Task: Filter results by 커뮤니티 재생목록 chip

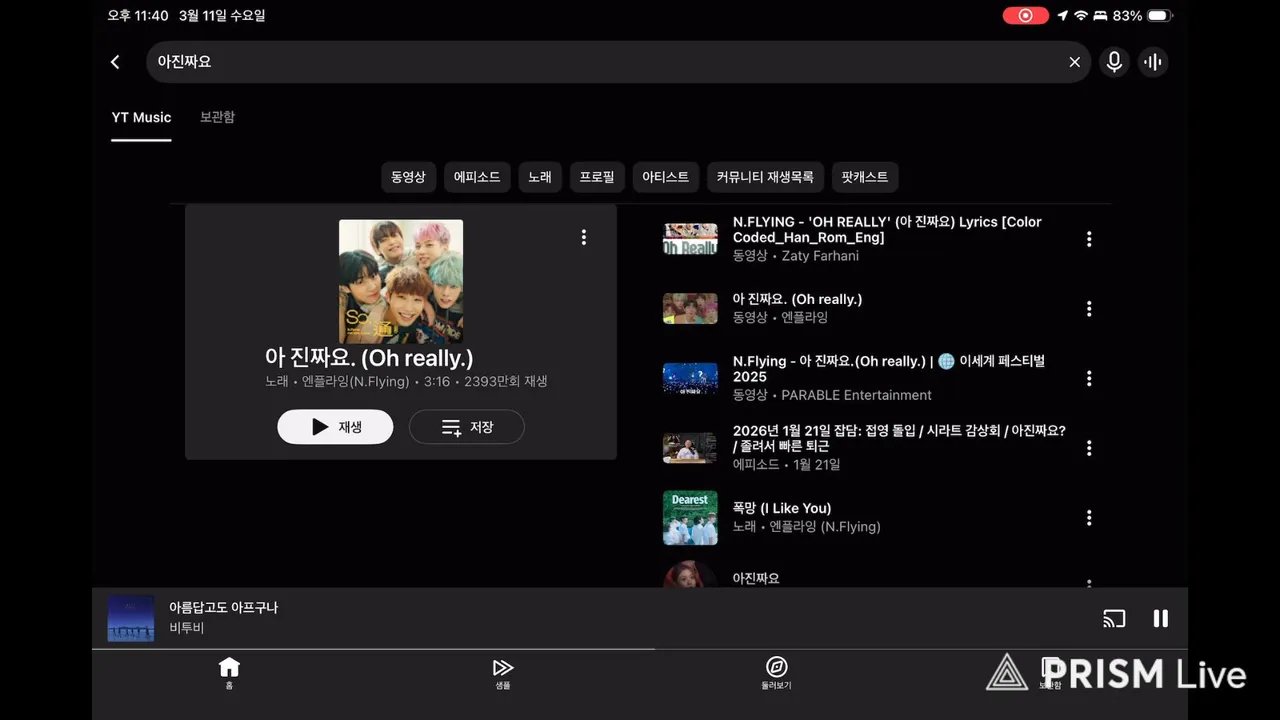Action: click(x=765, y=177)
